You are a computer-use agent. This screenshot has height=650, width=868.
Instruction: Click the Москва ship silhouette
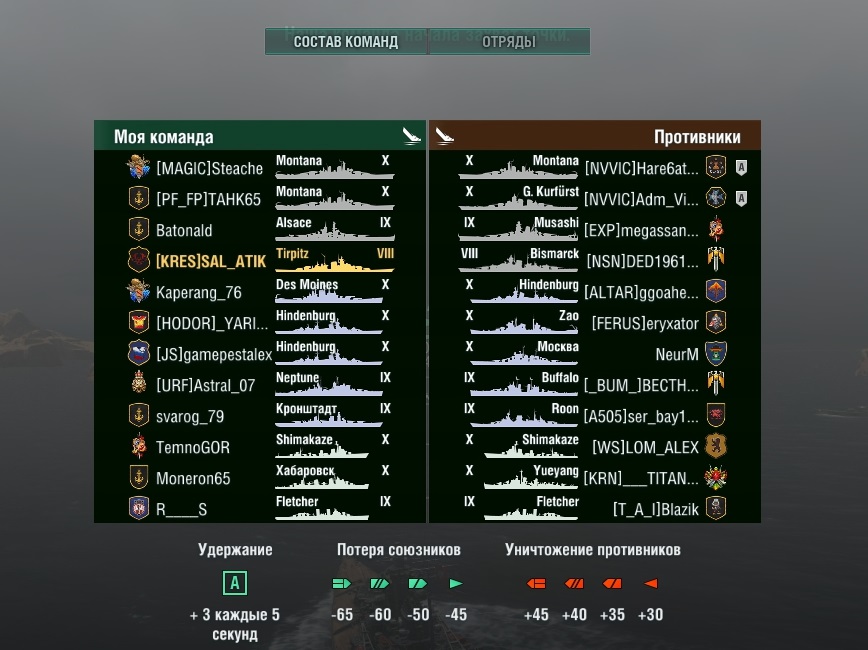point(525,357)
